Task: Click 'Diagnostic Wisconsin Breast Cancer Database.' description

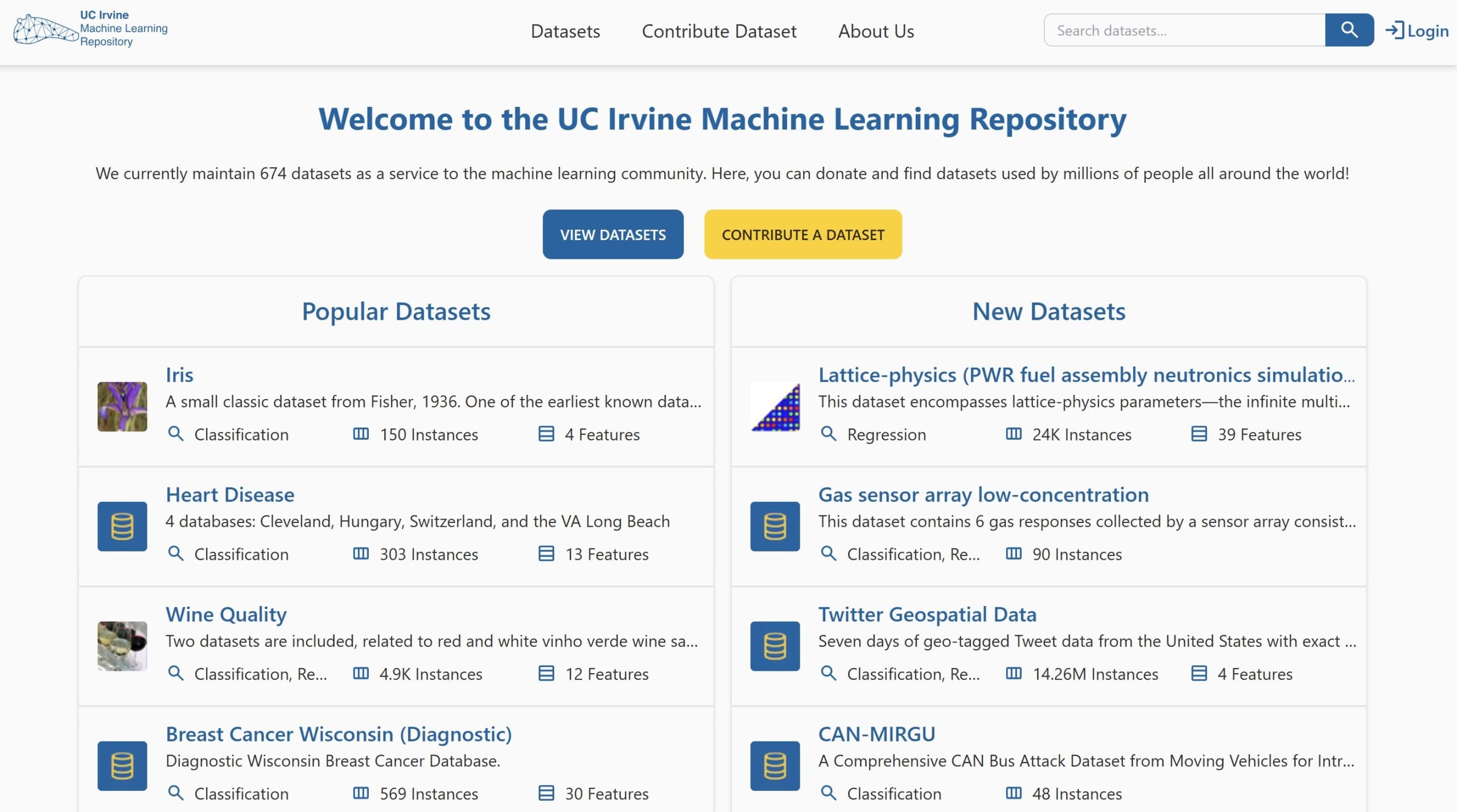Action: pos(333,761)
